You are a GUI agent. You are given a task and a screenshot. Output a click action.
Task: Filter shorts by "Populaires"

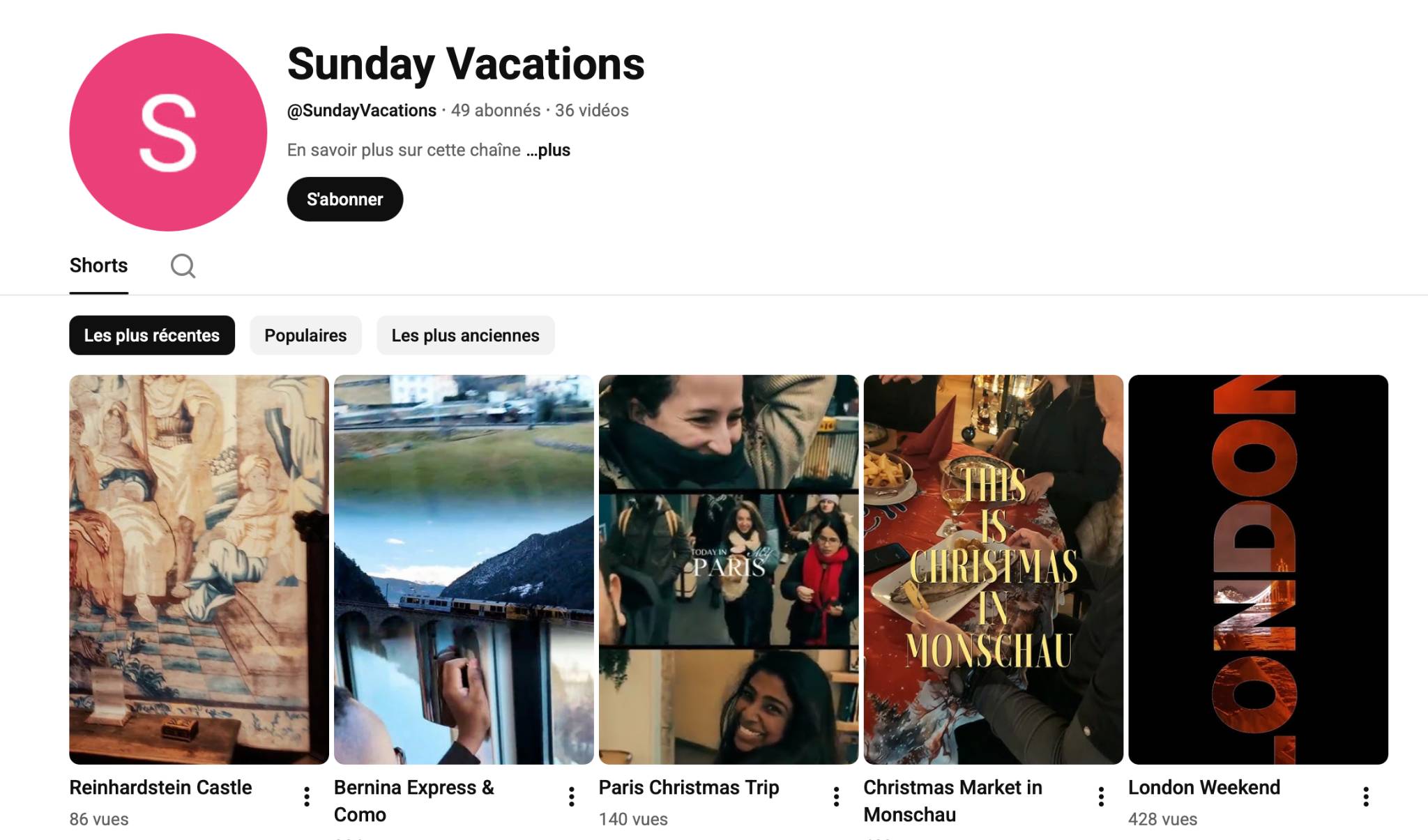pyautogui.click(x=305, y=335)
